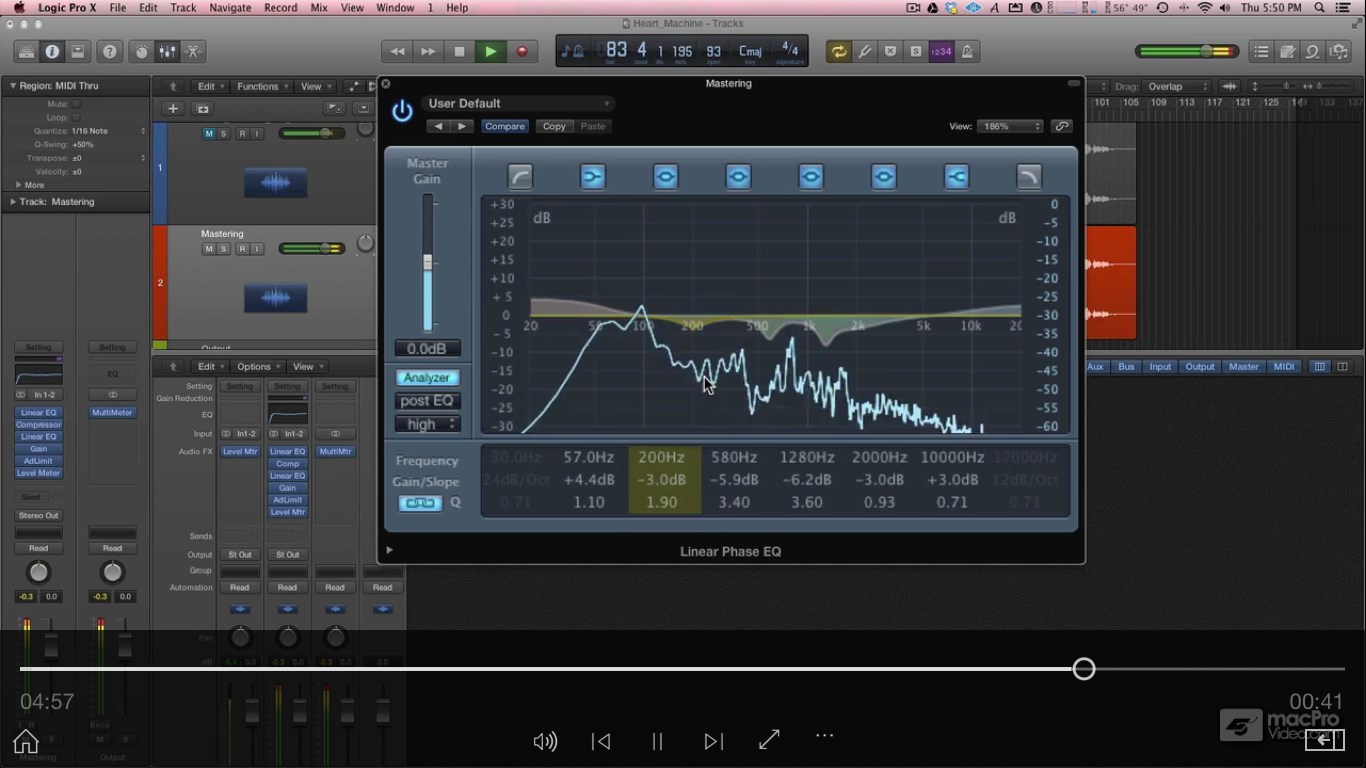Mute the Mastering track with M button
Image resolution: width=1366 pixels, height=768 pixels.
tap(209, 248)
